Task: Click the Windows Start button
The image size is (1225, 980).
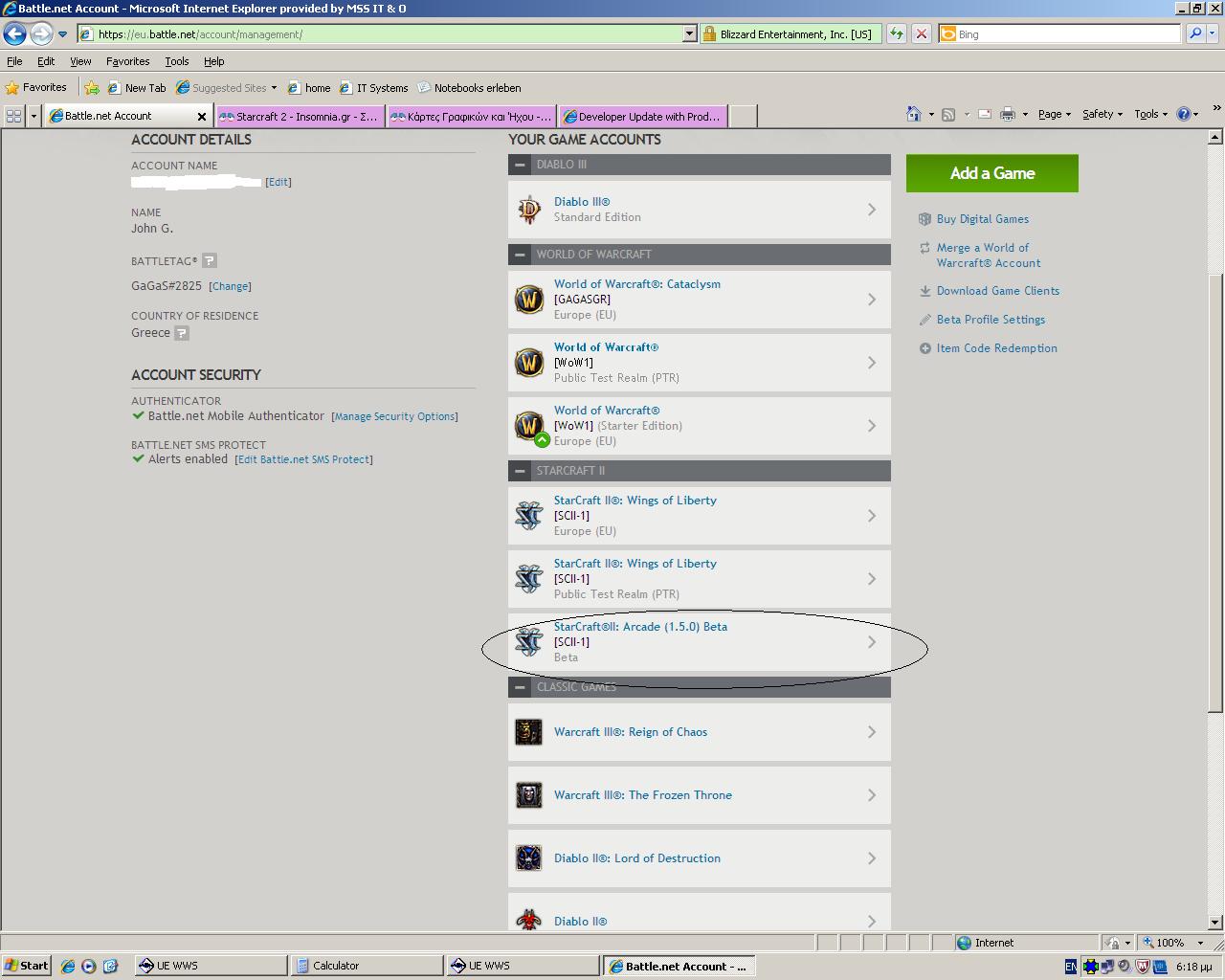Action: 27,966
